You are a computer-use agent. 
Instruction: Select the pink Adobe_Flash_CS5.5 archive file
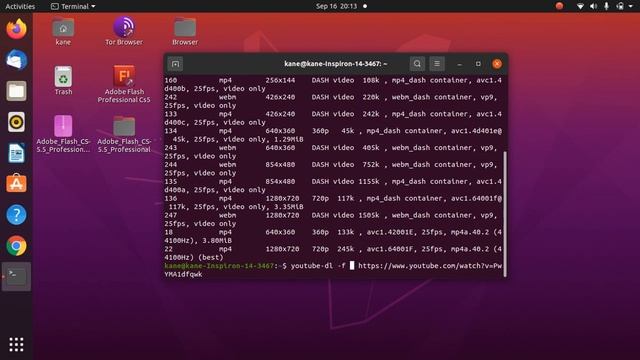pos(63,134)
